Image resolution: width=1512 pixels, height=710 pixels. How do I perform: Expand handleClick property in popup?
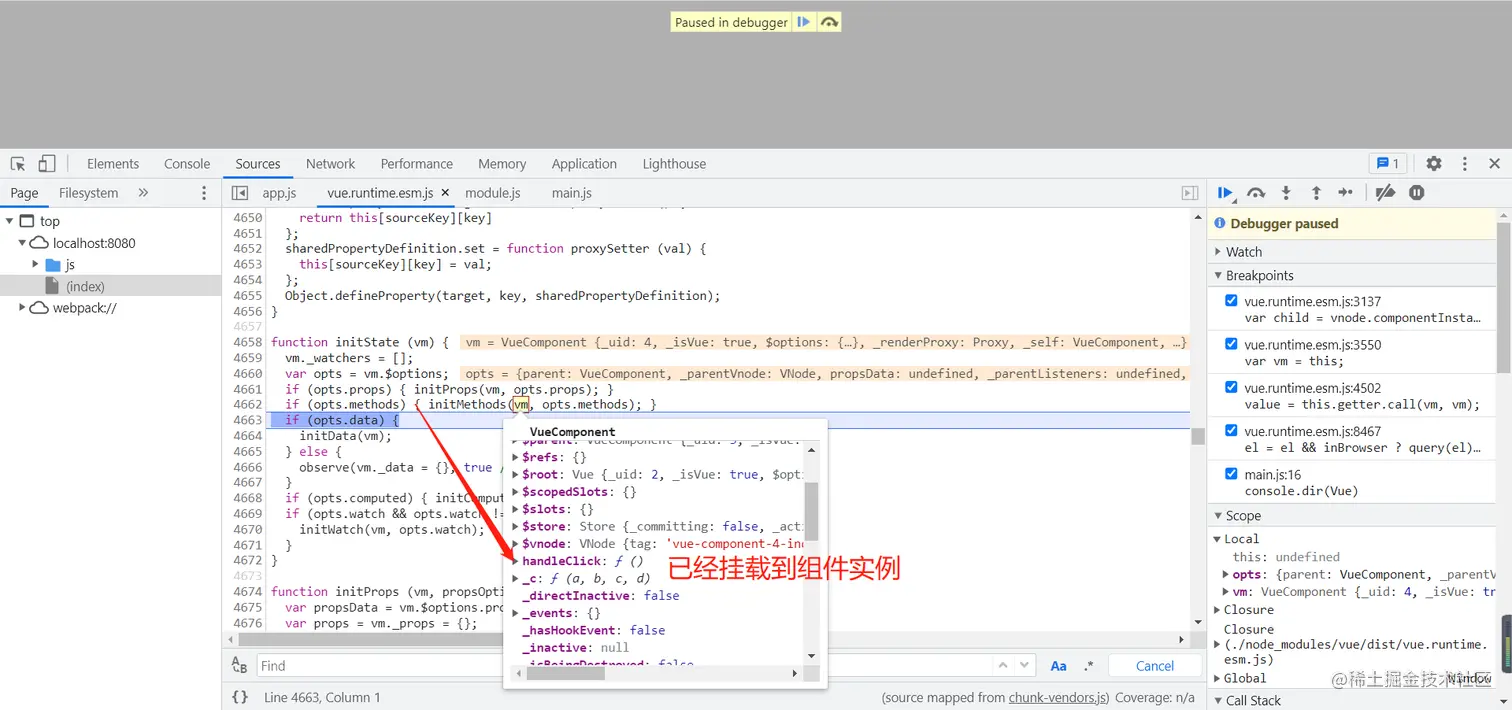516,561
